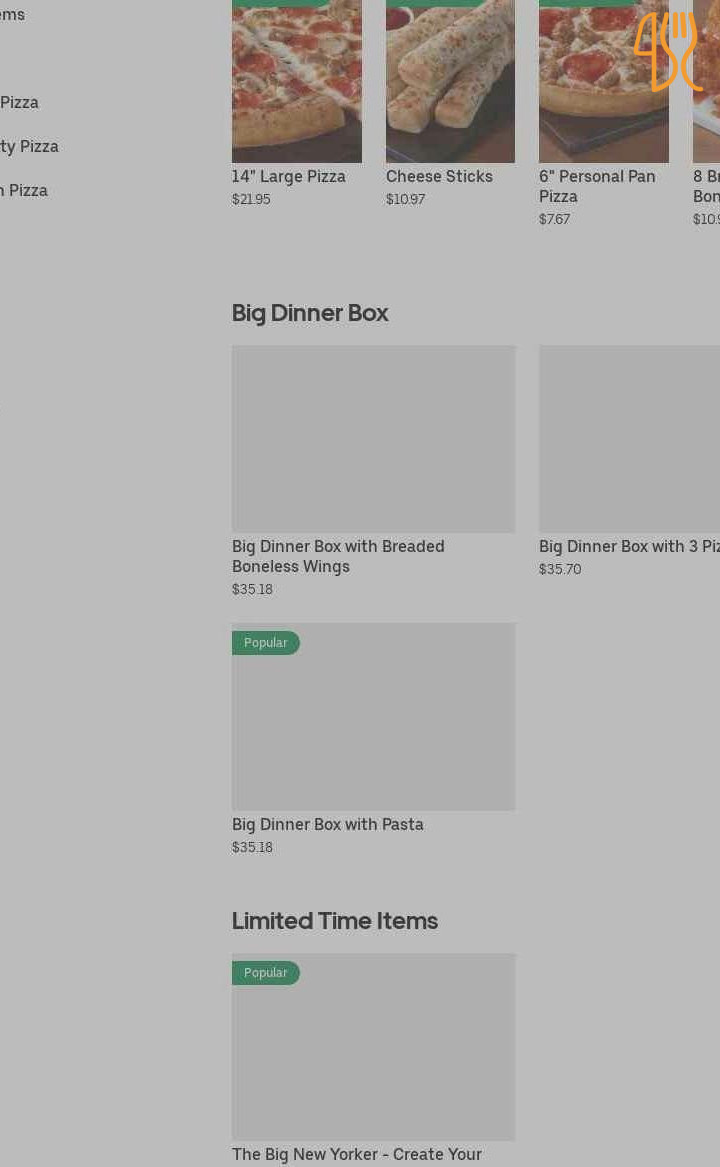Screen dimensions: 720x1167
Task: Open Big Dinner Box with Pasta image
Action: (373, 717)
